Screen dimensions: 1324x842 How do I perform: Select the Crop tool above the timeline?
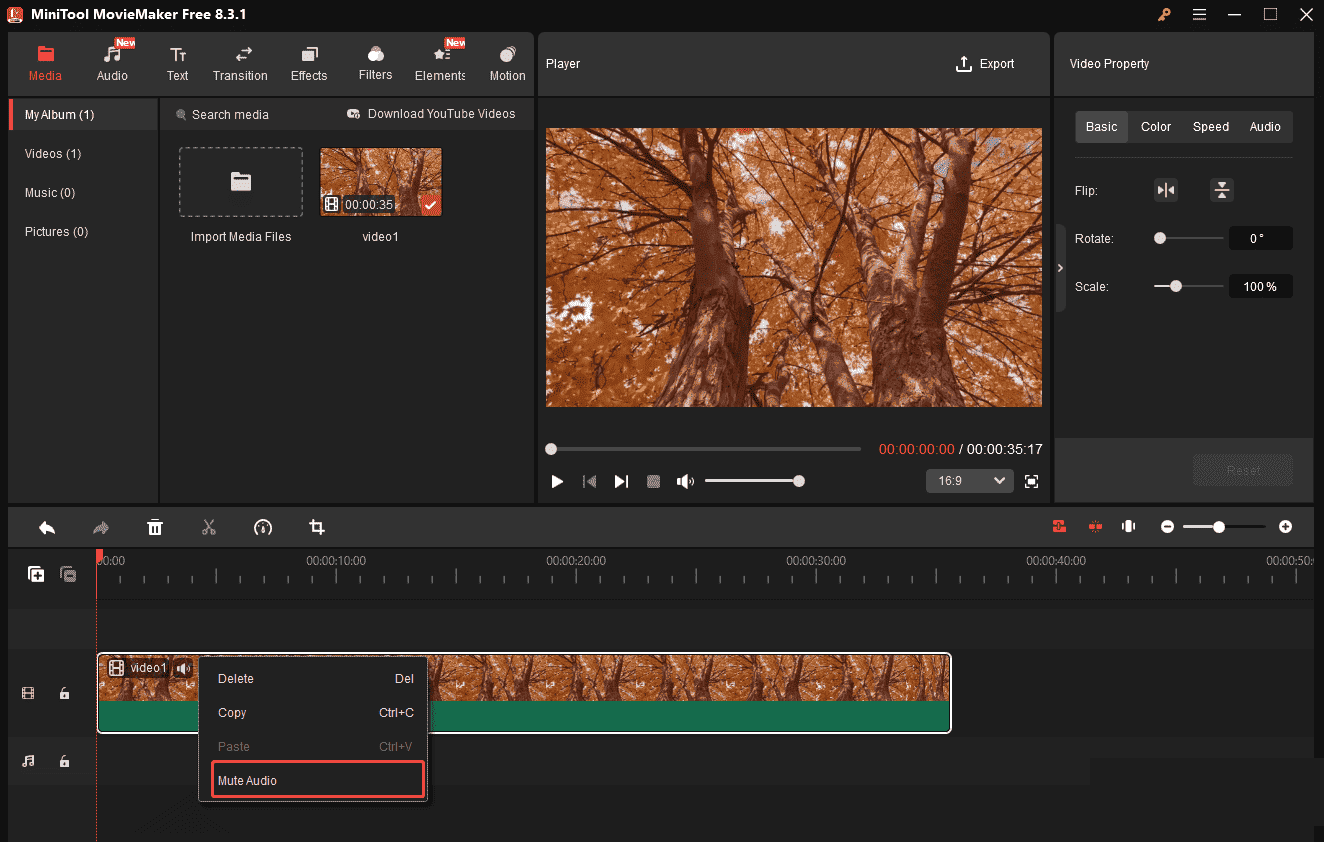(317, 527)
